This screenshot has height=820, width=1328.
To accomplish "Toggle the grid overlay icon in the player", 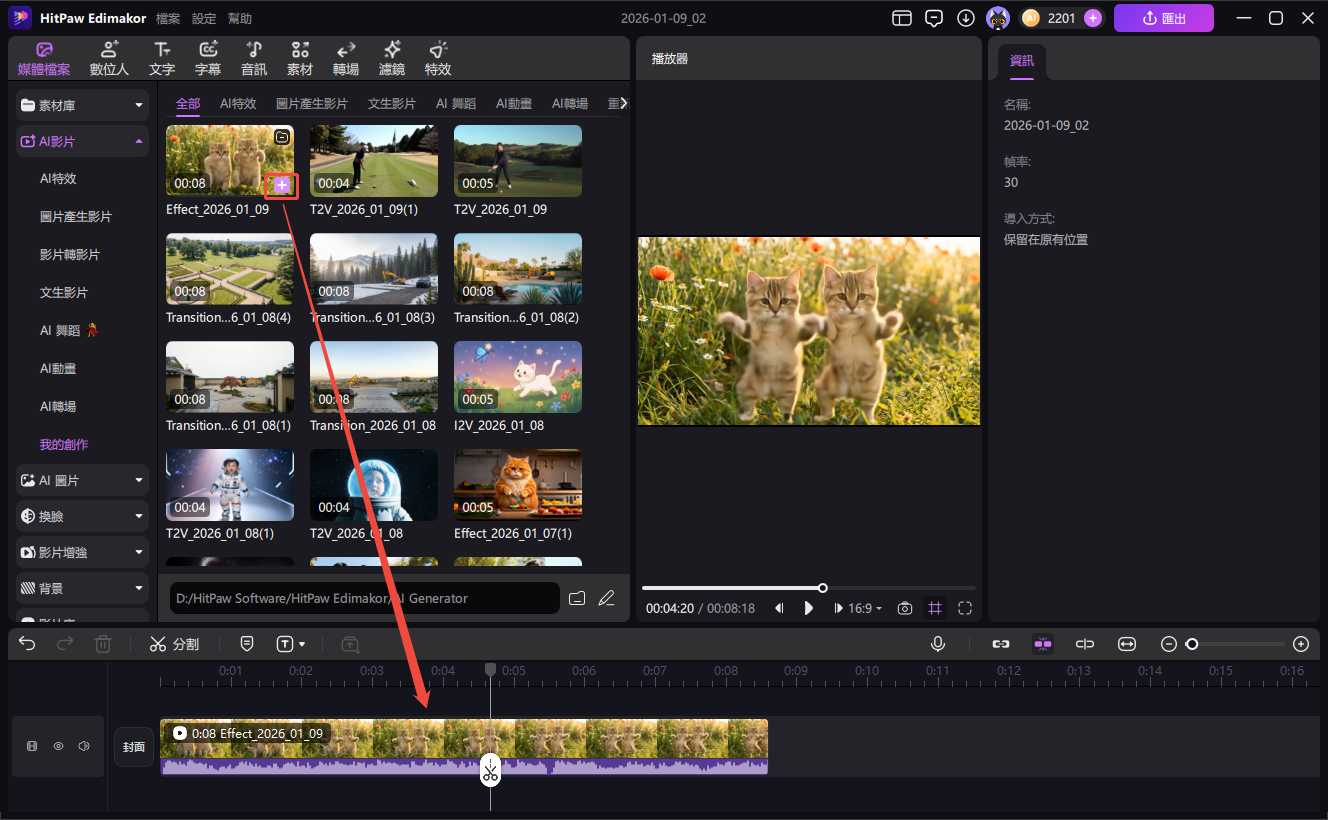I will 935,608.
